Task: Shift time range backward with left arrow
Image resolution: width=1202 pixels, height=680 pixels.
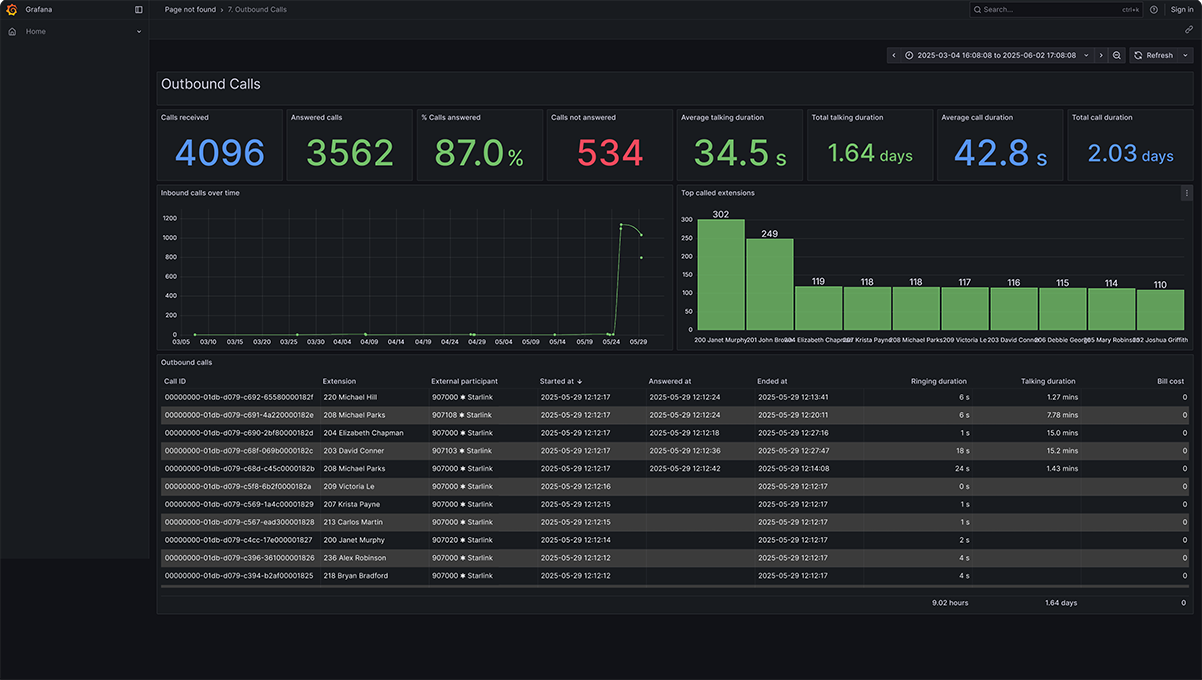Action: [x=894, y=56]
